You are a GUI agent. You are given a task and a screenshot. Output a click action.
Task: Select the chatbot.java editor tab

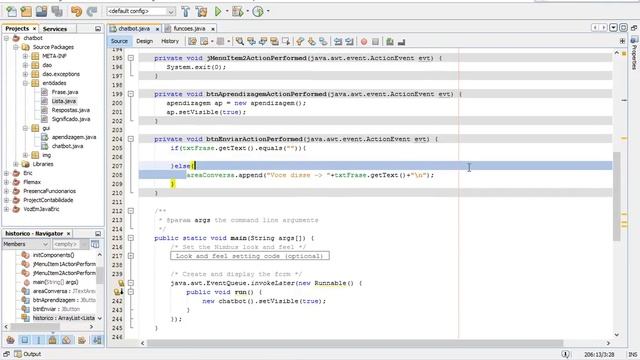134,29
